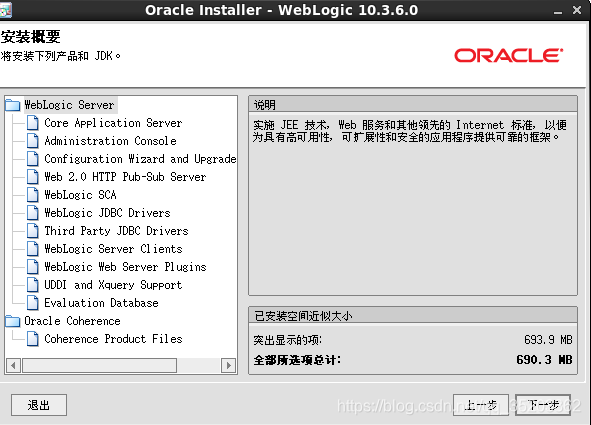Click the installer window icon in the title bar
The height and width of the screenshot is (425, 591).
[5, 10]
